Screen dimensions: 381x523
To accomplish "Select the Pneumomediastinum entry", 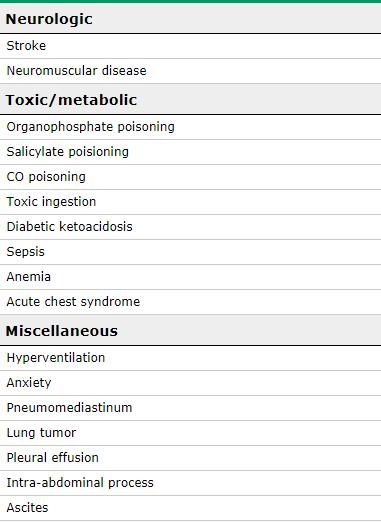I will pyautogui.click(x=190, y=408).
